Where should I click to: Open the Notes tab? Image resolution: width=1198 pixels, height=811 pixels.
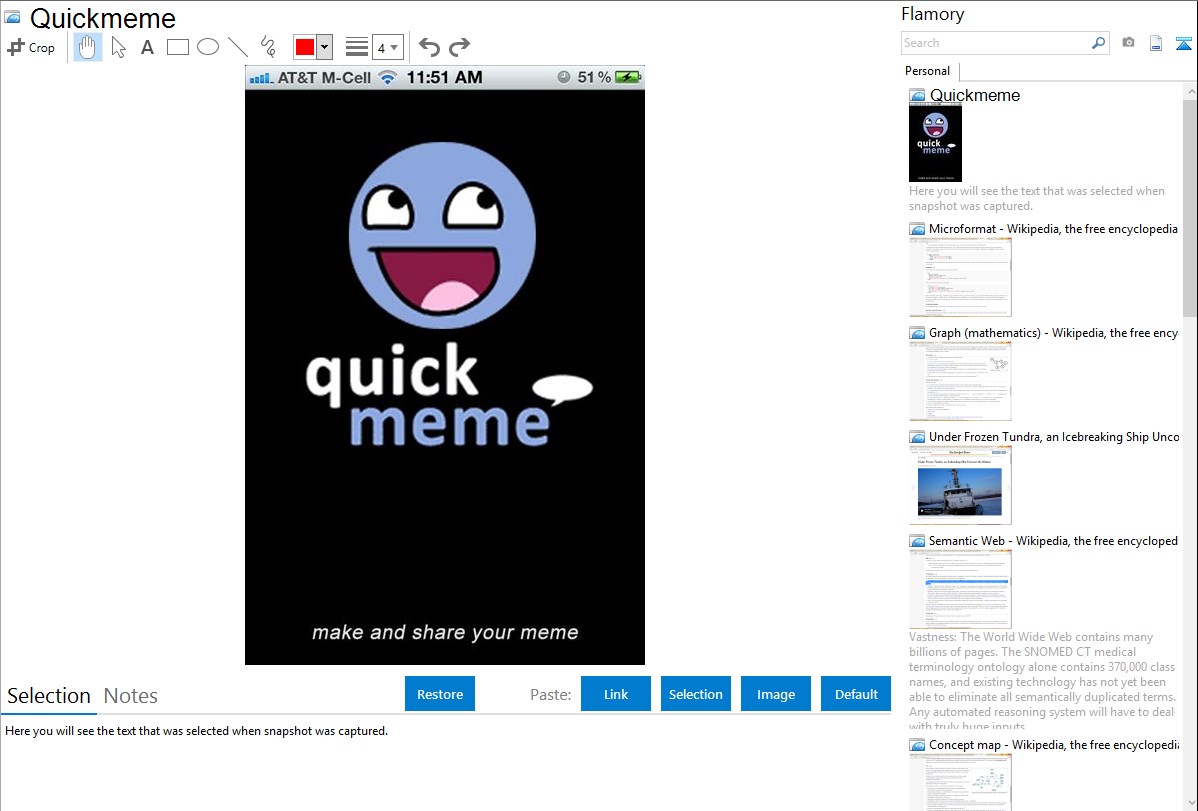(x=131, y=696)
